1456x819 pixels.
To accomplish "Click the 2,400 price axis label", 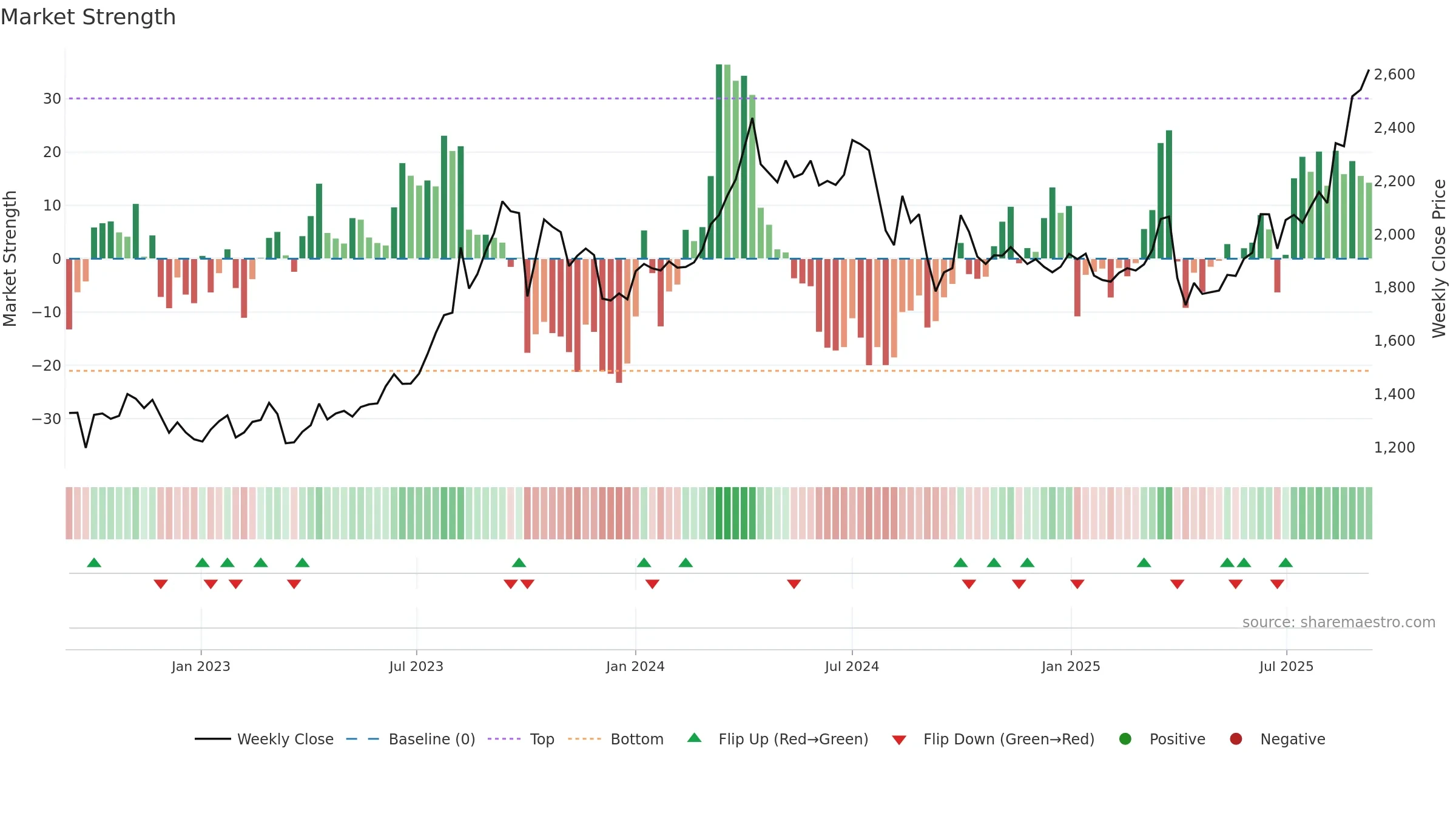I will point(1395,128).
